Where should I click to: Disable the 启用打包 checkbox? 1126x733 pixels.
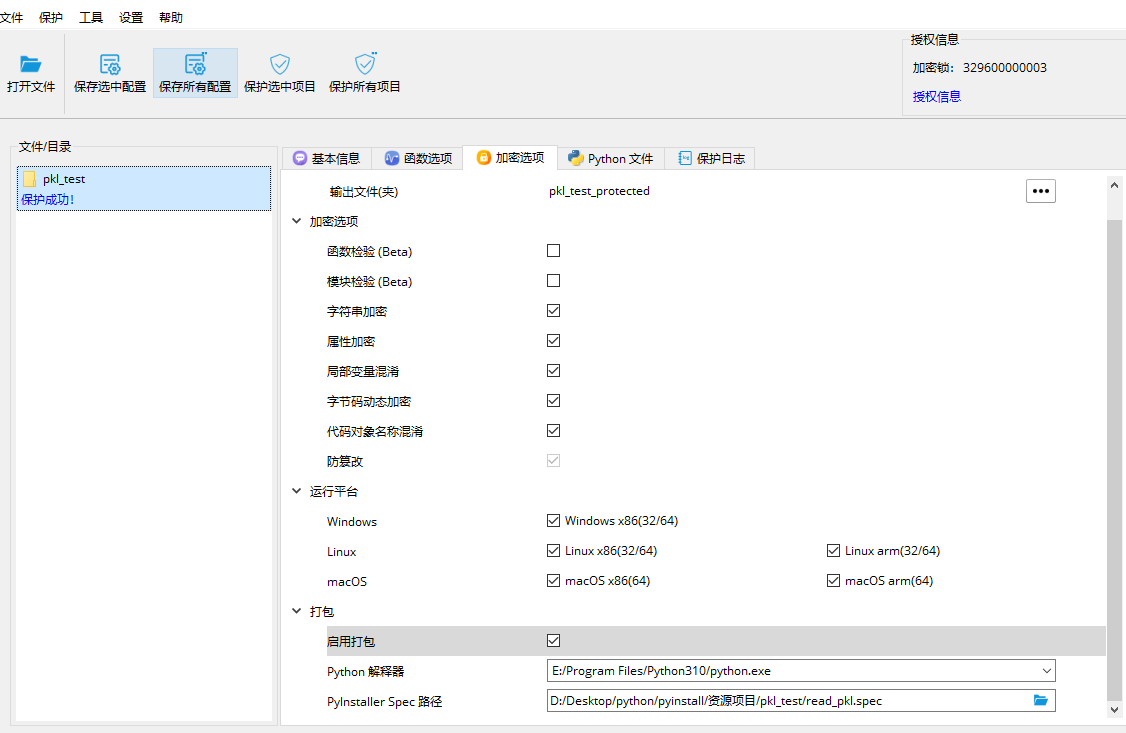(553, 641)
